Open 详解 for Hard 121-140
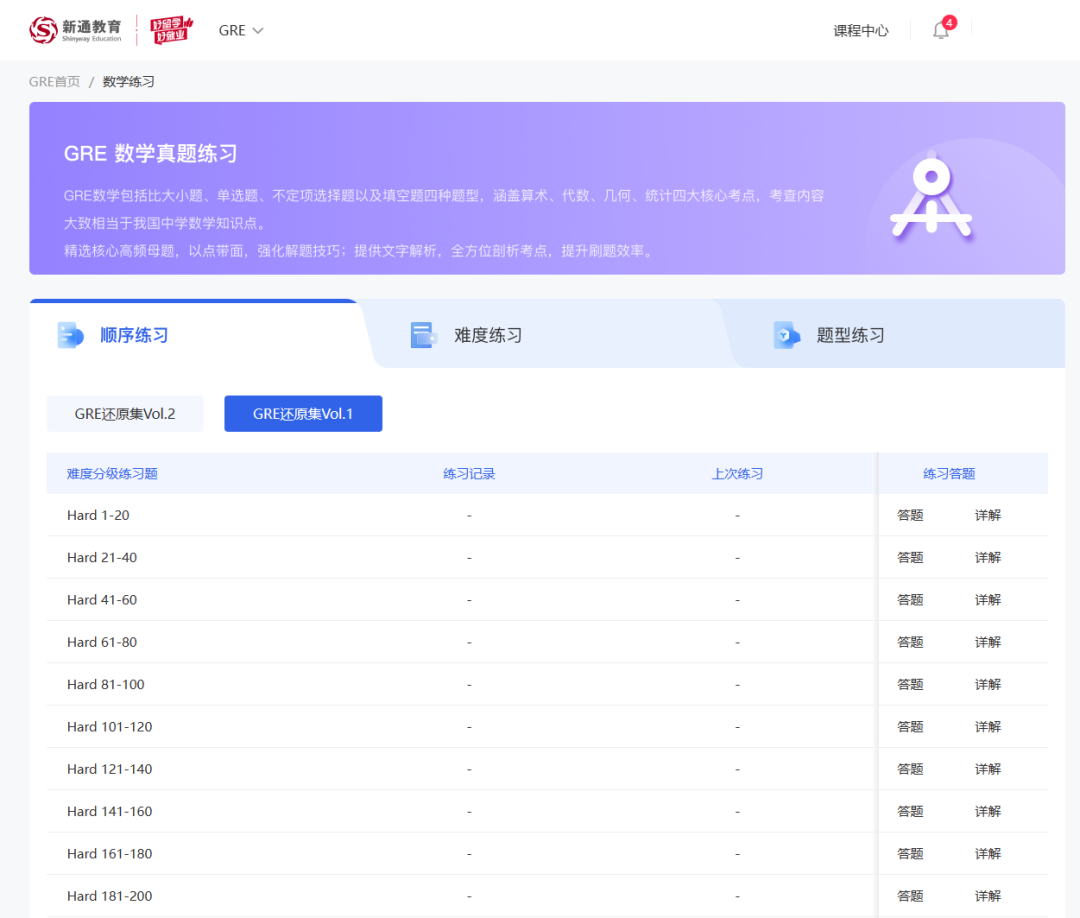This screenshot has width=1080, height=918. click(x=988, y=769)
